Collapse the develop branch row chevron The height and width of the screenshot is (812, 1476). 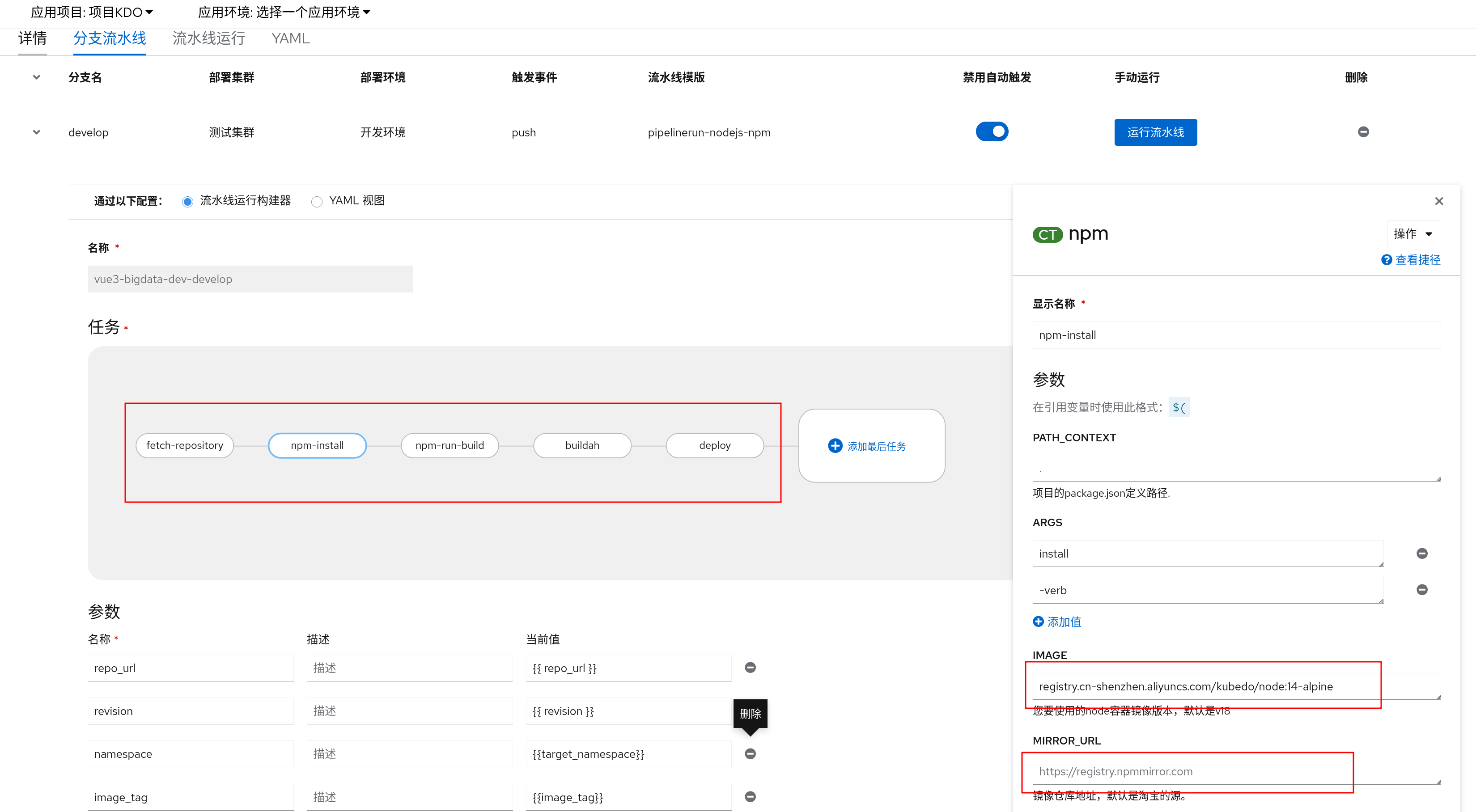[x=37, y=132]
